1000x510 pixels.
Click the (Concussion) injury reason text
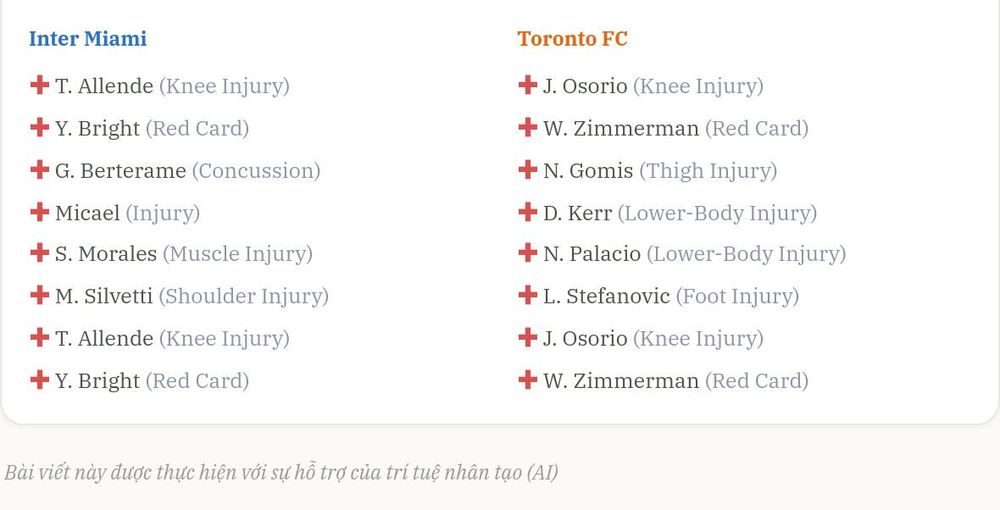coord(256,171)
